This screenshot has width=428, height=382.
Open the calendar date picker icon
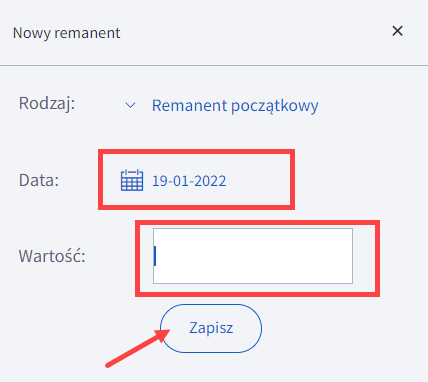[132, 180]
